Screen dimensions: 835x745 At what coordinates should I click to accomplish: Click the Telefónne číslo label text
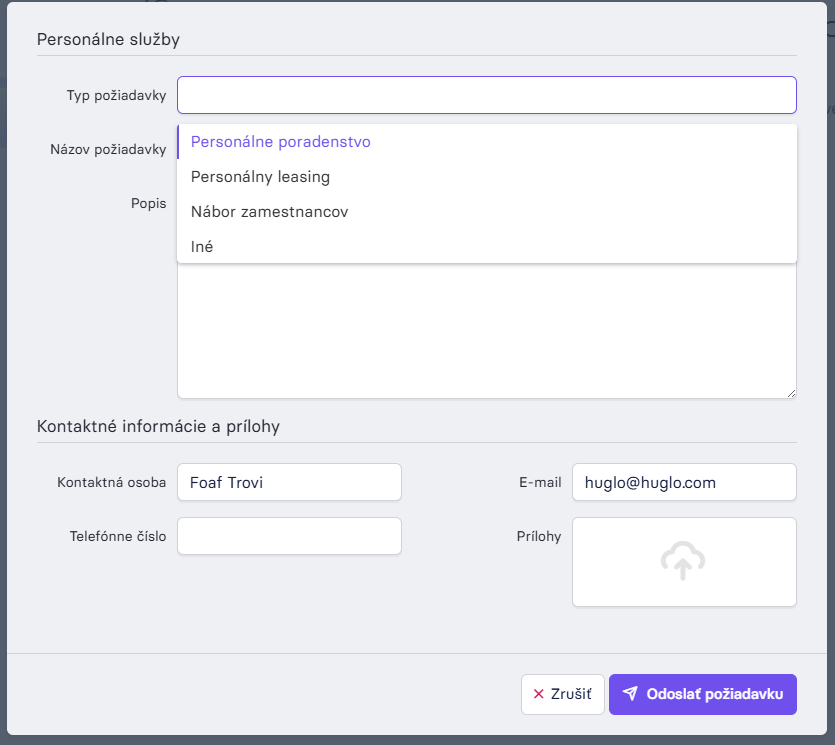coord(118,536)
